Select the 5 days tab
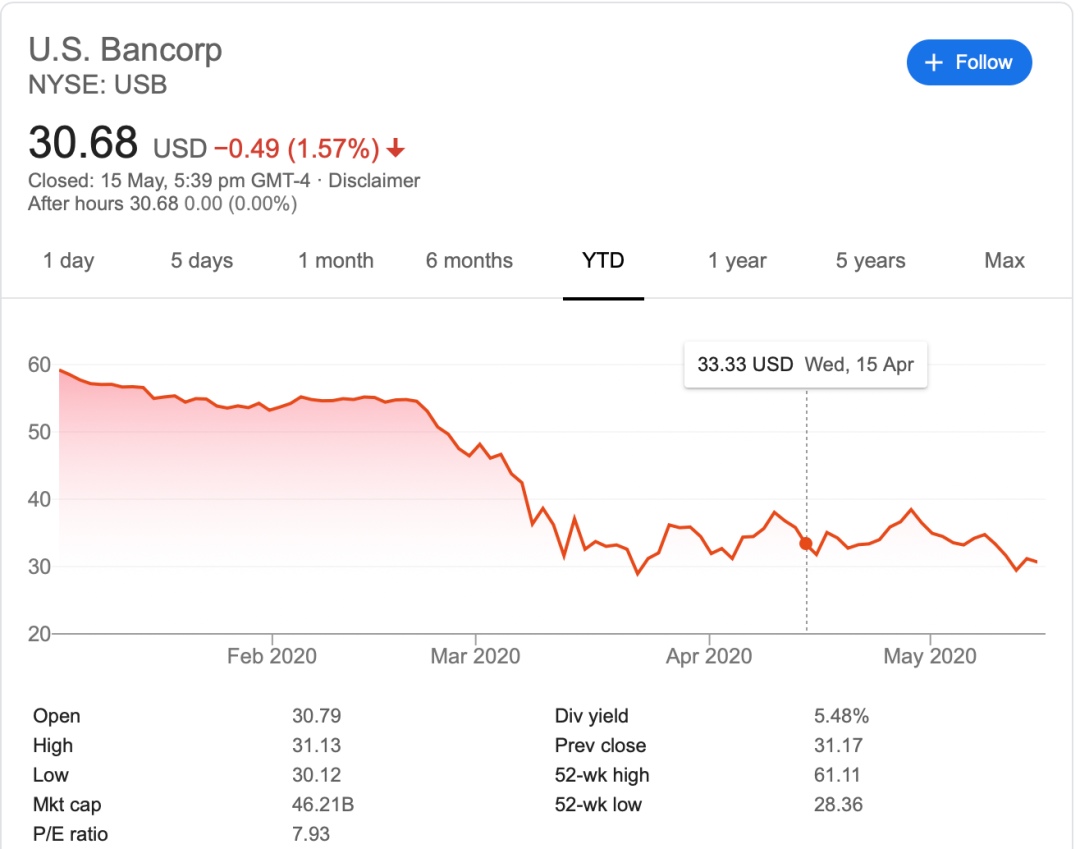Screen dimensions: 1080x849 point(201,261)
